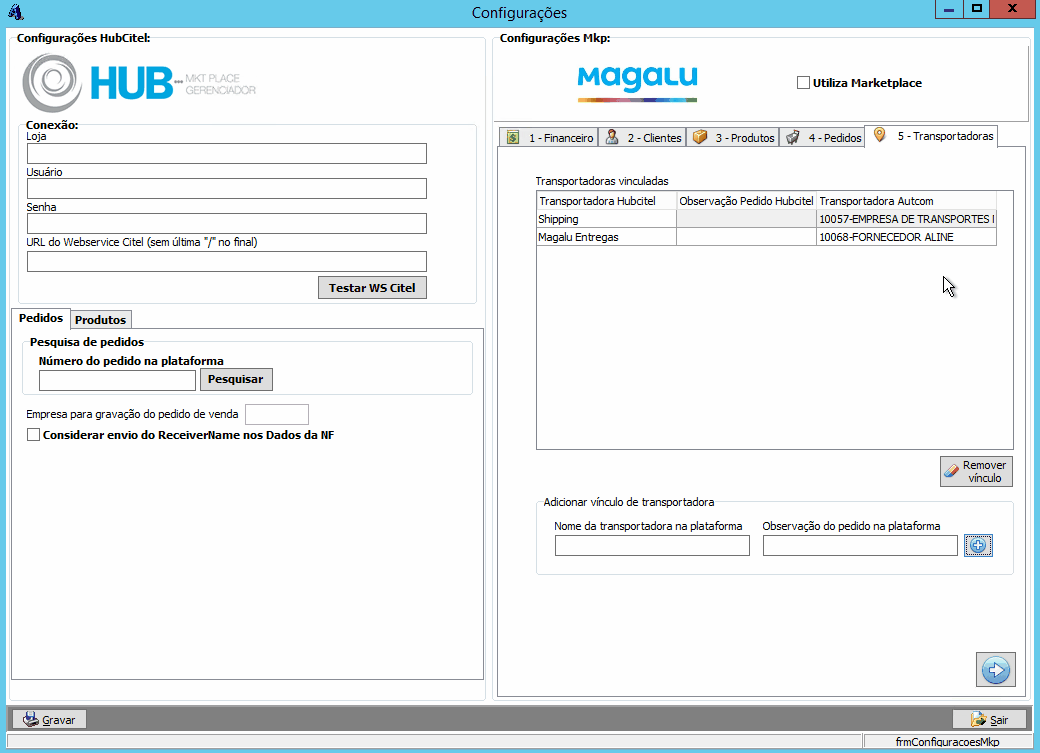Image resolution: width=1040 pixels, height=753 pixels.
Task: Open the 1 - Financeiro tab
Action: (x=549, y=137)
